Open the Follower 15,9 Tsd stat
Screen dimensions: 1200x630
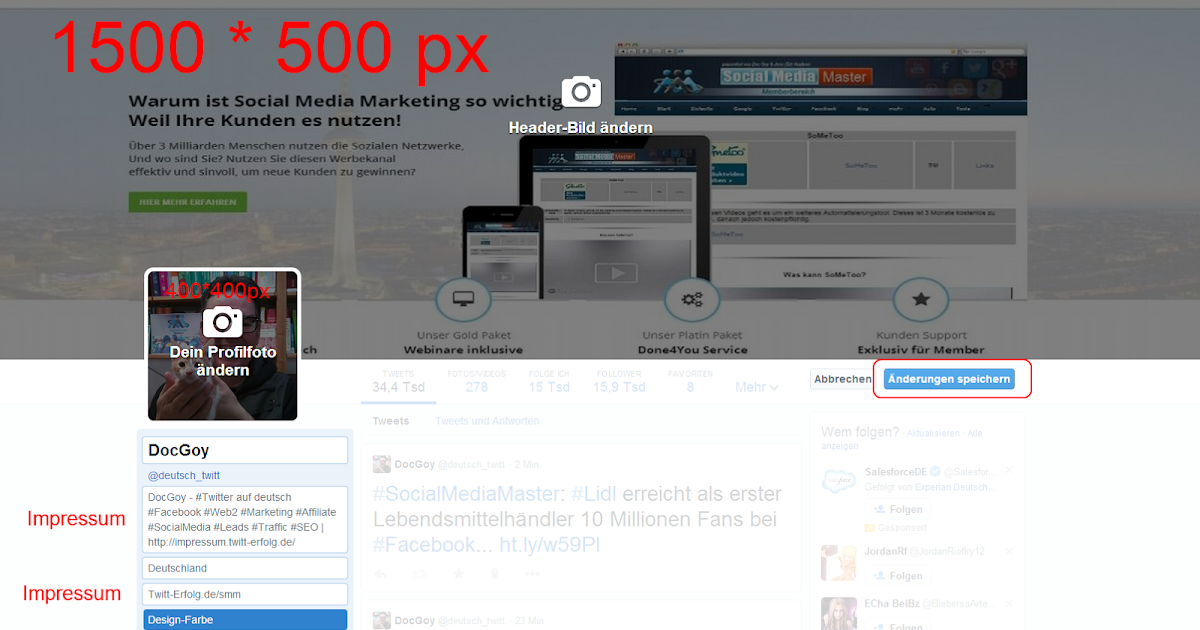pyautogui.click(x=619, y=381)
